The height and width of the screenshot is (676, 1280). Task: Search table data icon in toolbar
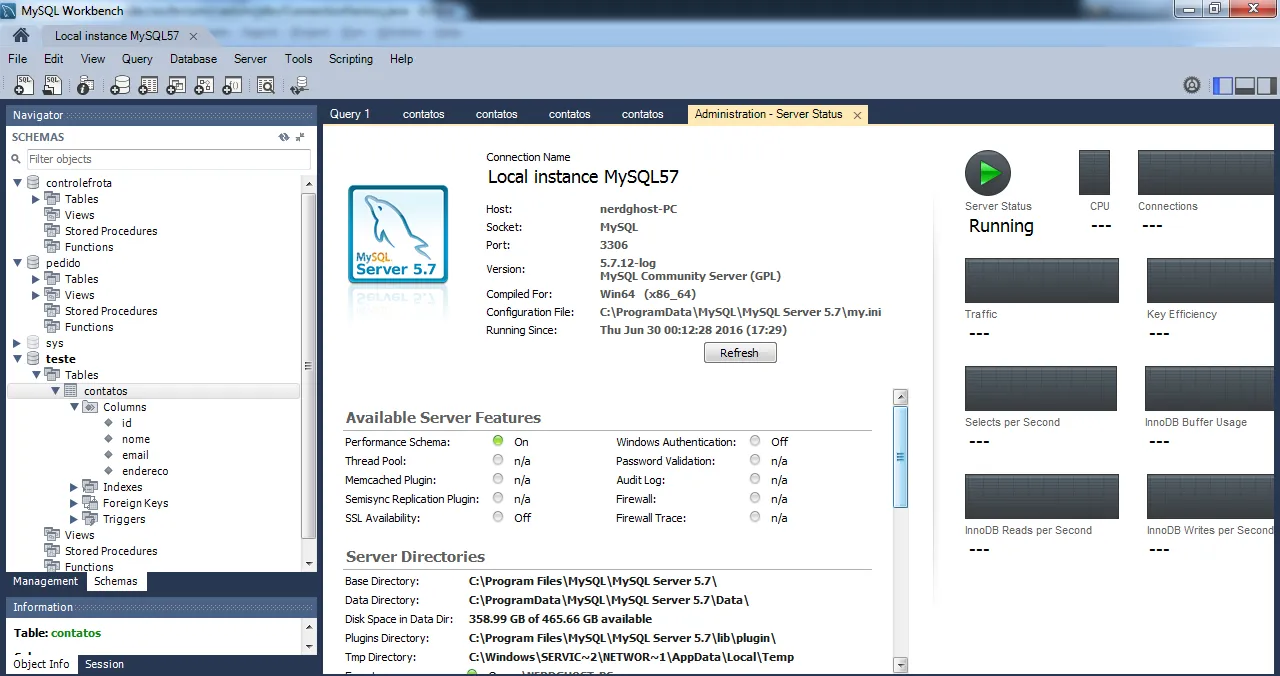click(x=265, y=86)
